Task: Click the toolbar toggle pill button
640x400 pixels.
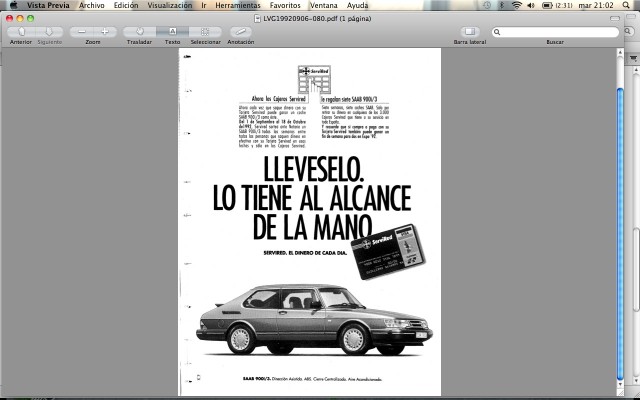Action: pyautogui.click(x=615, y=18)
